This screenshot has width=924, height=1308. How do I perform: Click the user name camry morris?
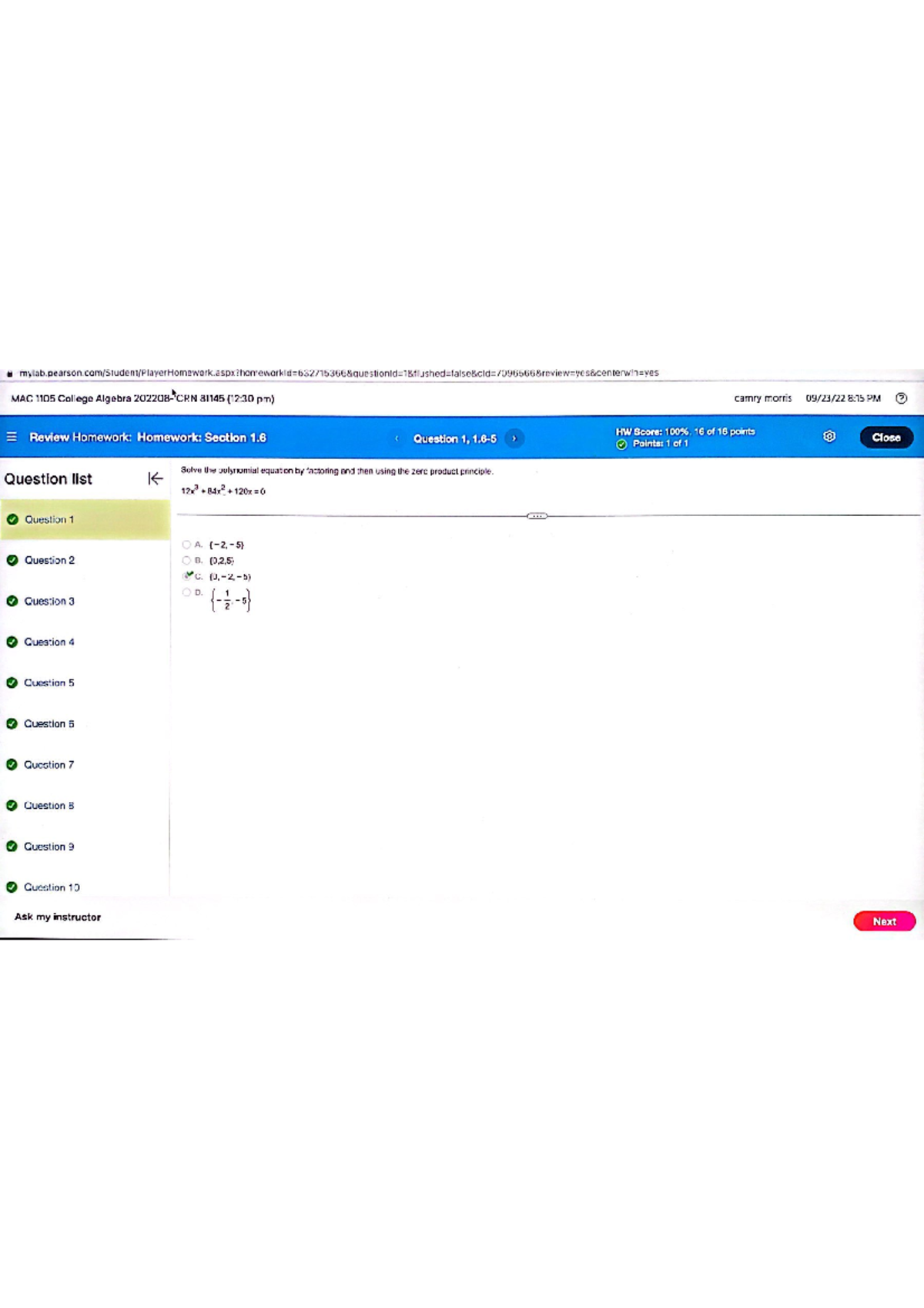(x=762, y=398)
